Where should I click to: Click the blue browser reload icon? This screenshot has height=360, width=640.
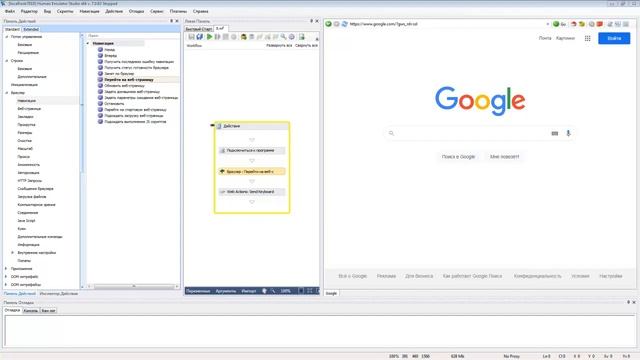pos(344,24)
